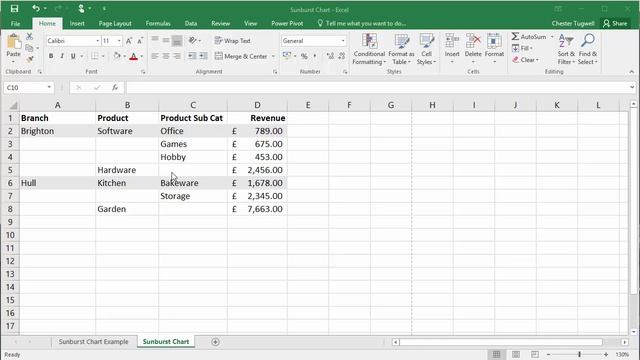
Task: Toggle Wrap Text
Action: pos(233,41)
